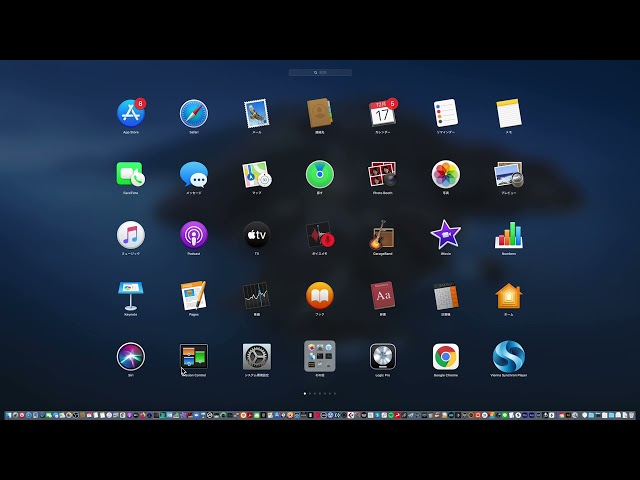Launch the Home app house icon

click(509, 296)
